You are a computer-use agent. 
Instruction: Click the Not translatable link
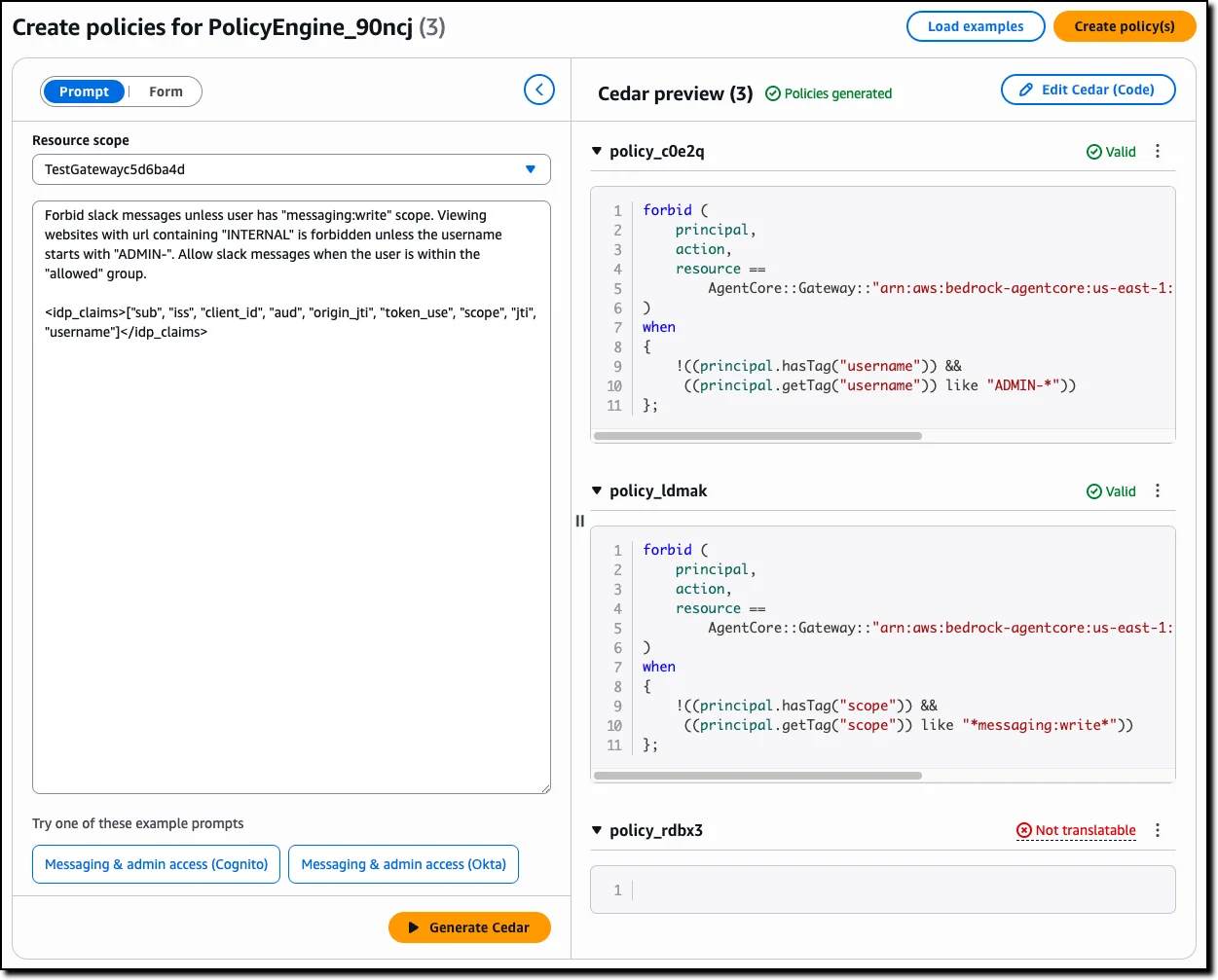tap(1083, 830)
